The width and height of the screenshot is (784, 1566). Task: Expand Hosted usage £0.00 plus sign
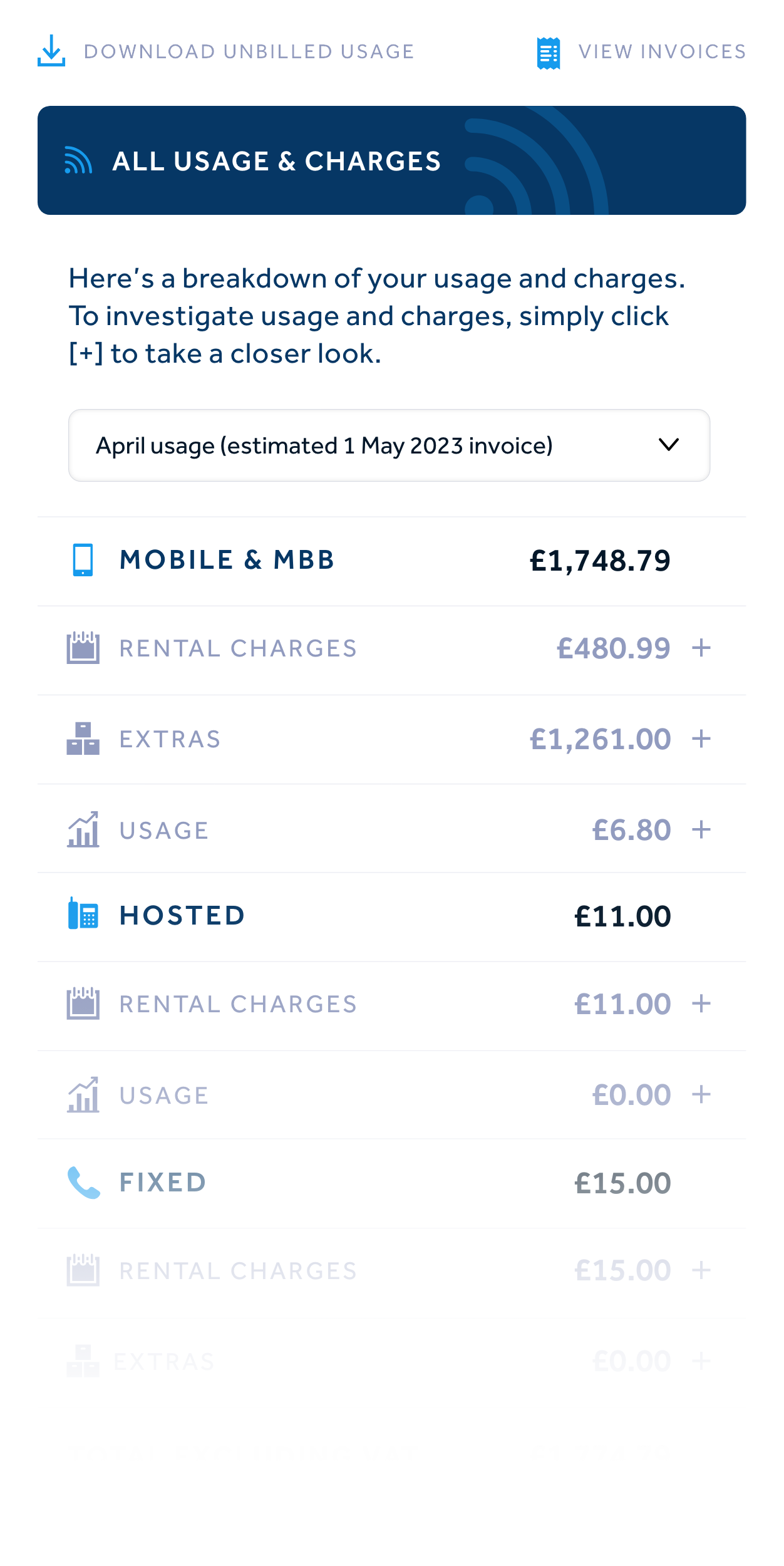click(701, 1094)
